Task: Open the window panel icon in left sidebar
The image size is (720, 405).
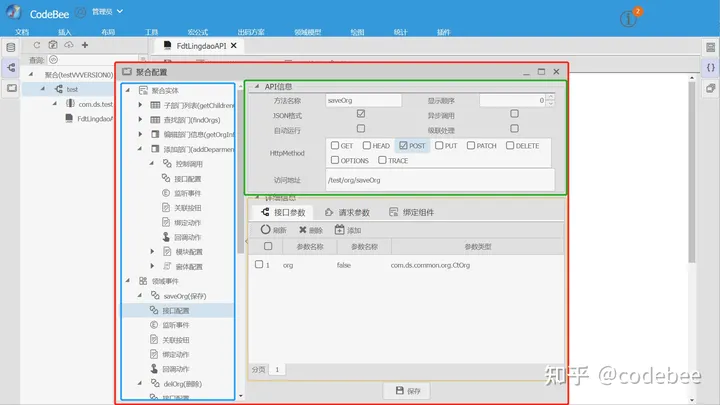Action: click(x=11, y=88)
